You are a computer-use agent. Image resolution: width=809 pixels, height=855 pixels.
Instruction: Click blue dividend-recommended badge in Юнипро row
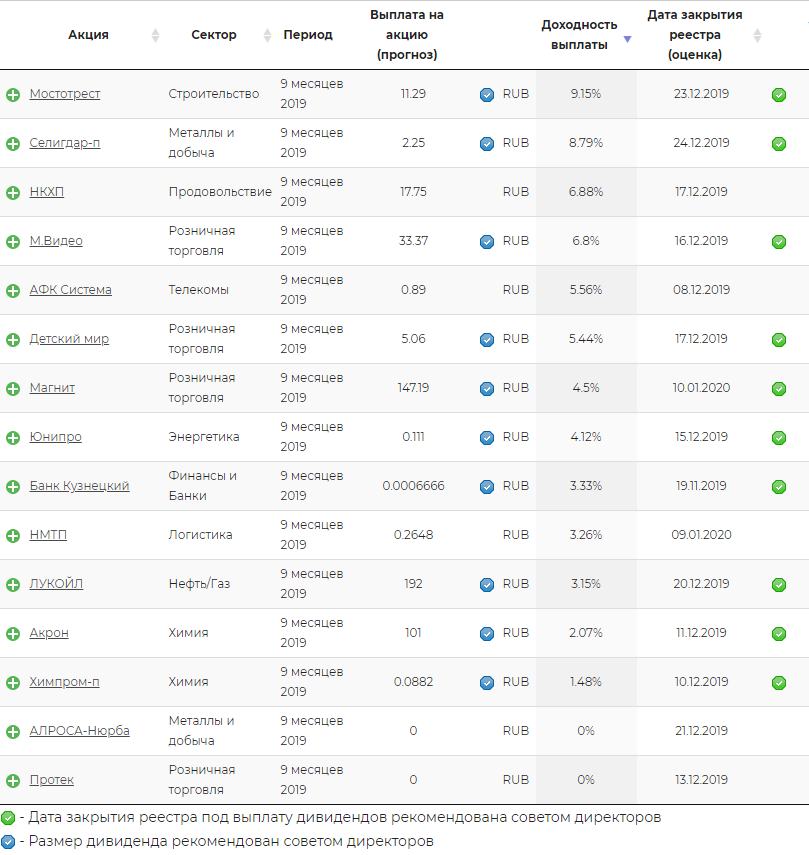click(x=487, y=438)
